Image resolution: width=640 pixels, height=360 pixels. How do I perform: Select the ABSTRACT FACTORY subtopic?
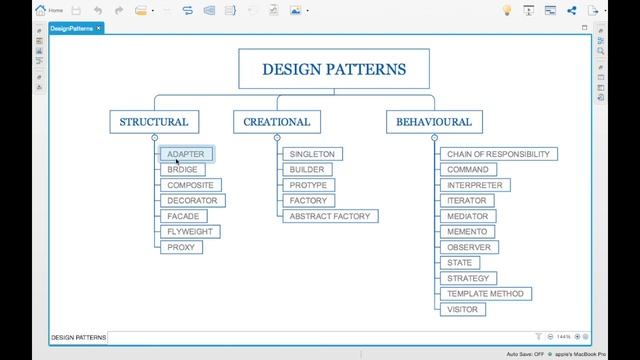pyautogui.click(x=330, y=216)
